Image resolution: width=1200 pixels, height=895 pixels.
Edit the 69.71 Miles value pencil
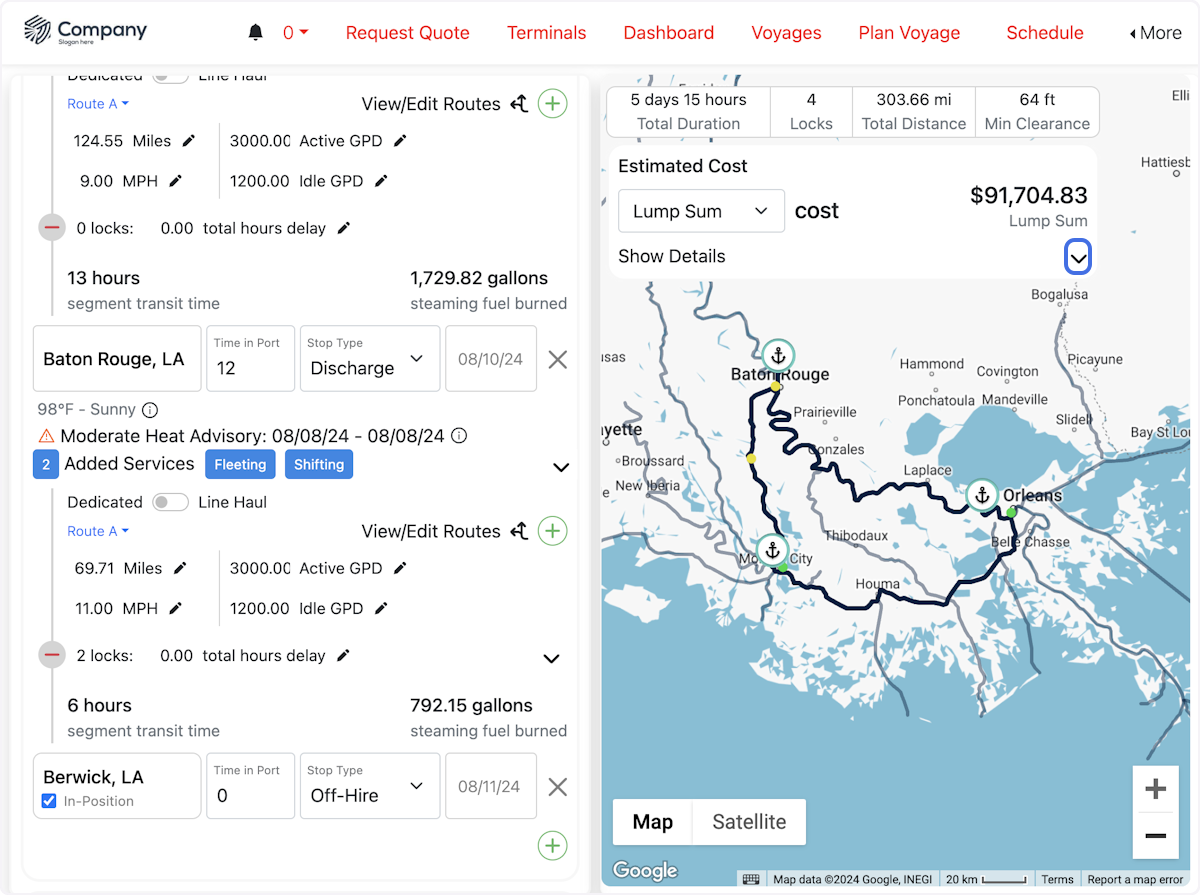[x=181, y=568]
